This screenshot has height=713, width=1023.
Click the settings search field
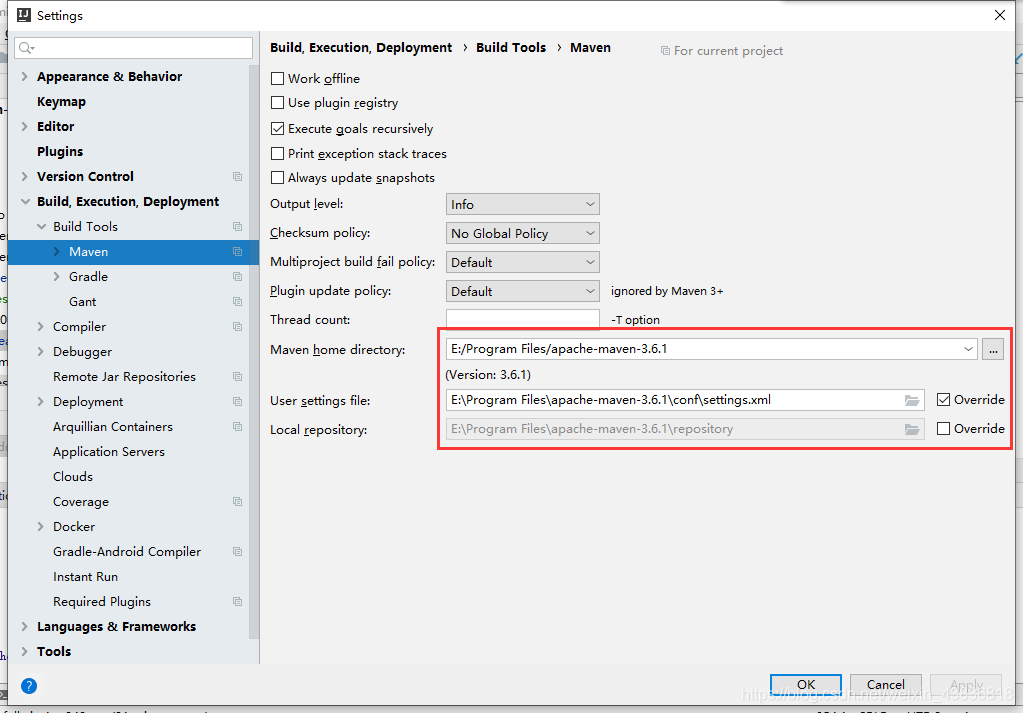tap(134, 48)
